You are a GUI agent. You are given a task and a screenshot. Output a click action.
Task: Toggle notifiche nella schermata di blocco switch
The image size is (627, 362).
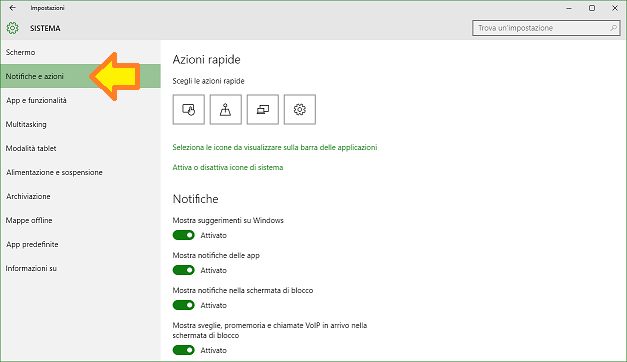[184, 305]
